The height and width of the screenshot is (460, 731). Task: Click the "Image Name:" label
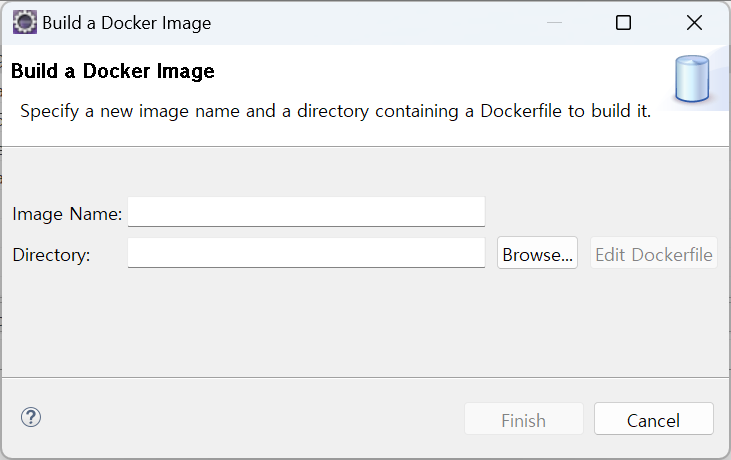pos(67,213)
